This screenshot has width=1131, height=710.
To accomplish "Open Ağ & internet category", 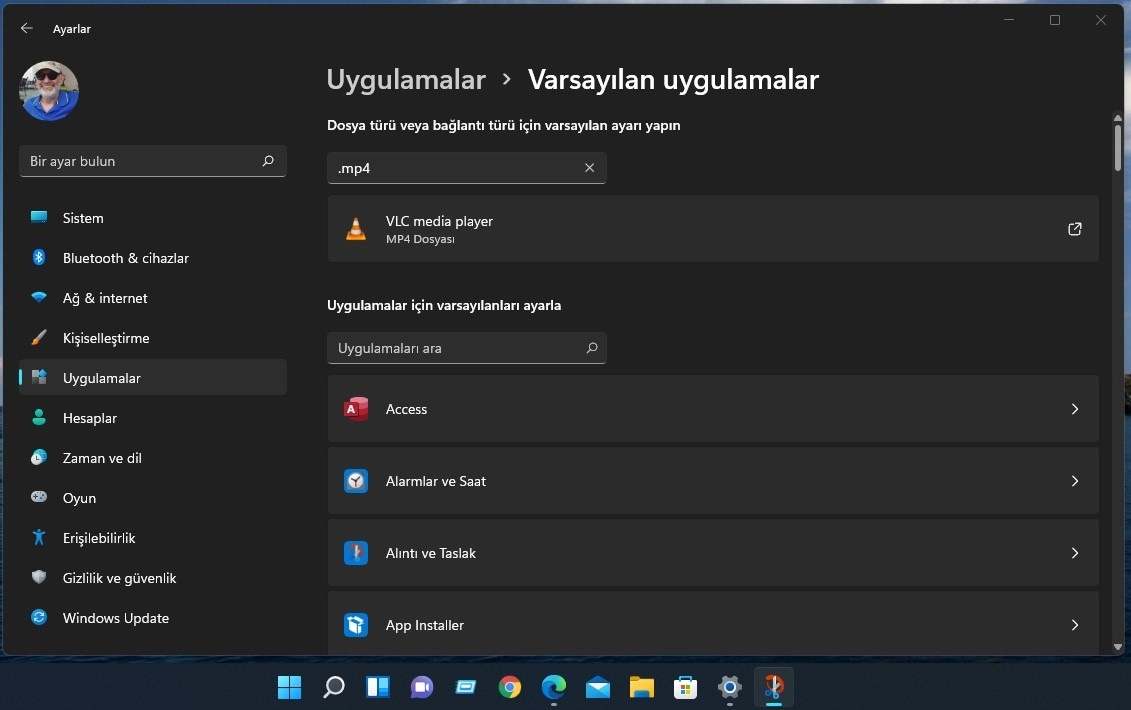I will 153,298.
